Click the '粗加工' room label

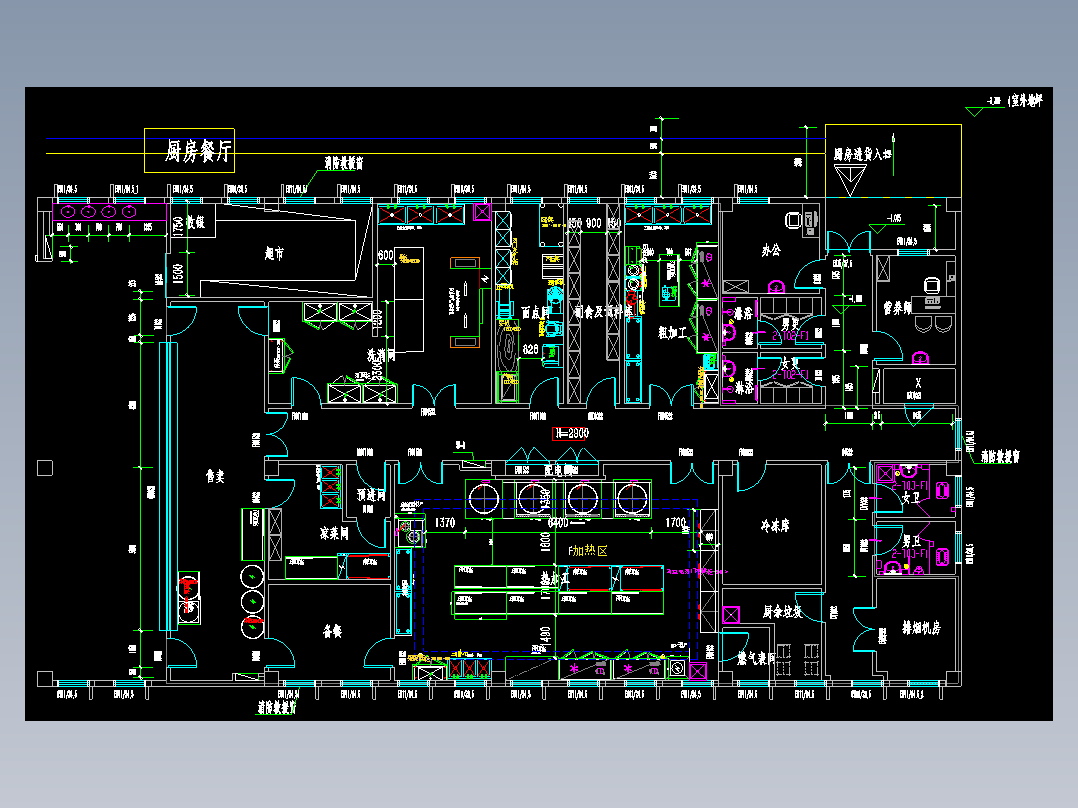672,333
